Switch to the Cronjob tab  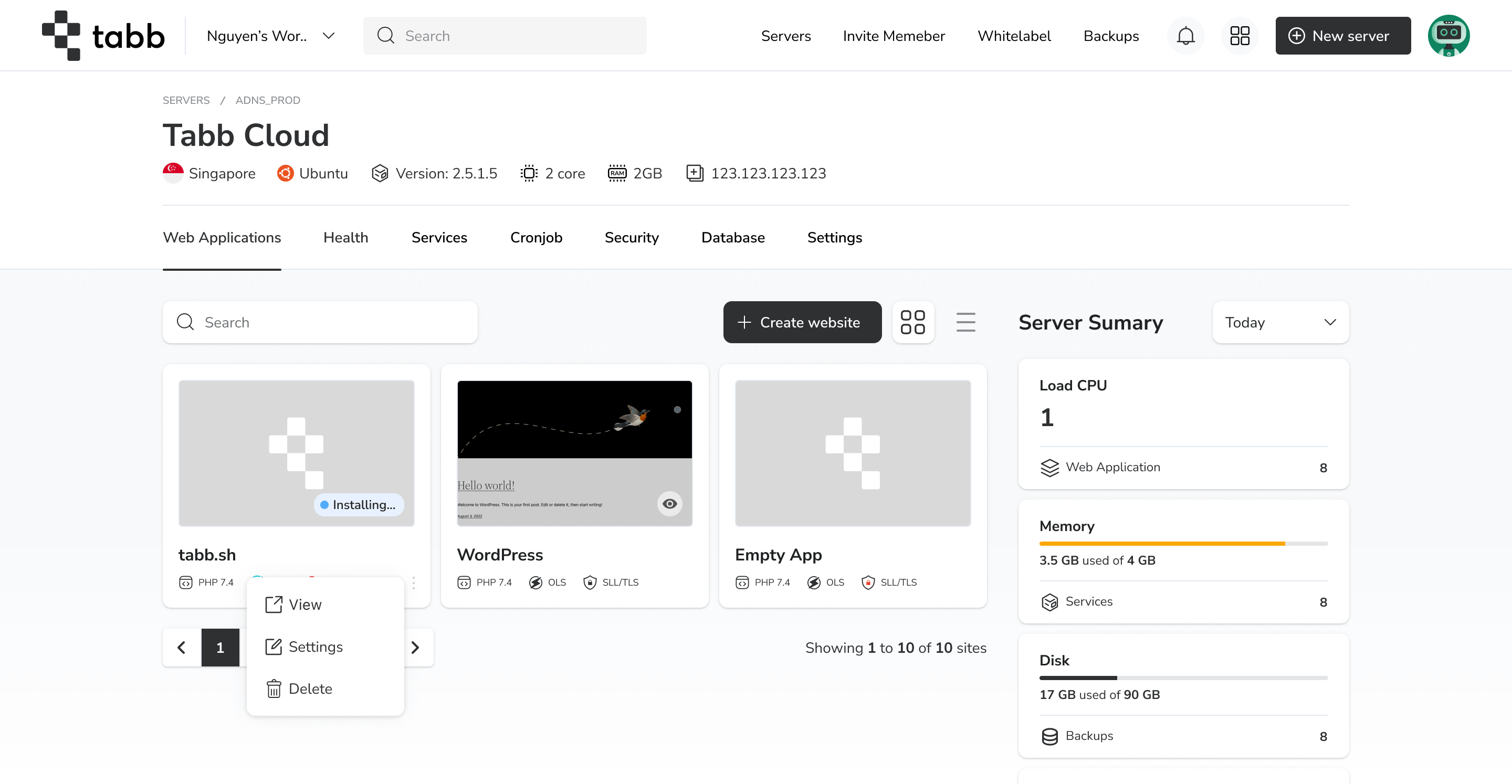tap(536, 237)
